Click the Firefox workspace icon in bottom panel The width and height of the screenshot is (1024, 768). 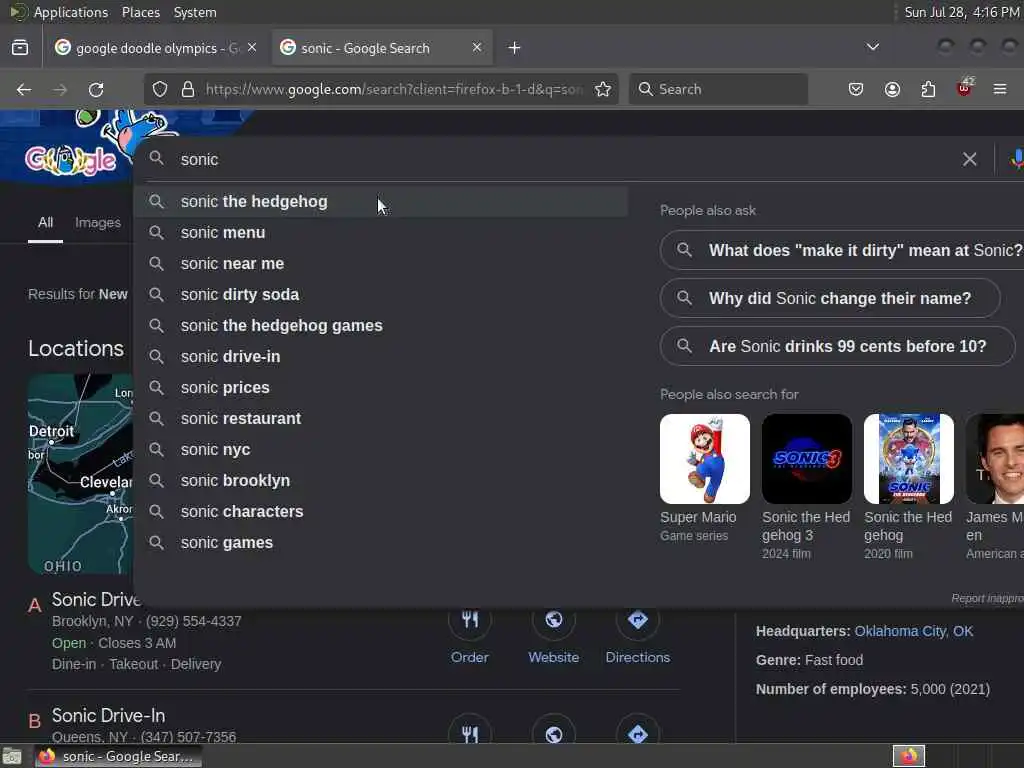click(x=909, y=756)
